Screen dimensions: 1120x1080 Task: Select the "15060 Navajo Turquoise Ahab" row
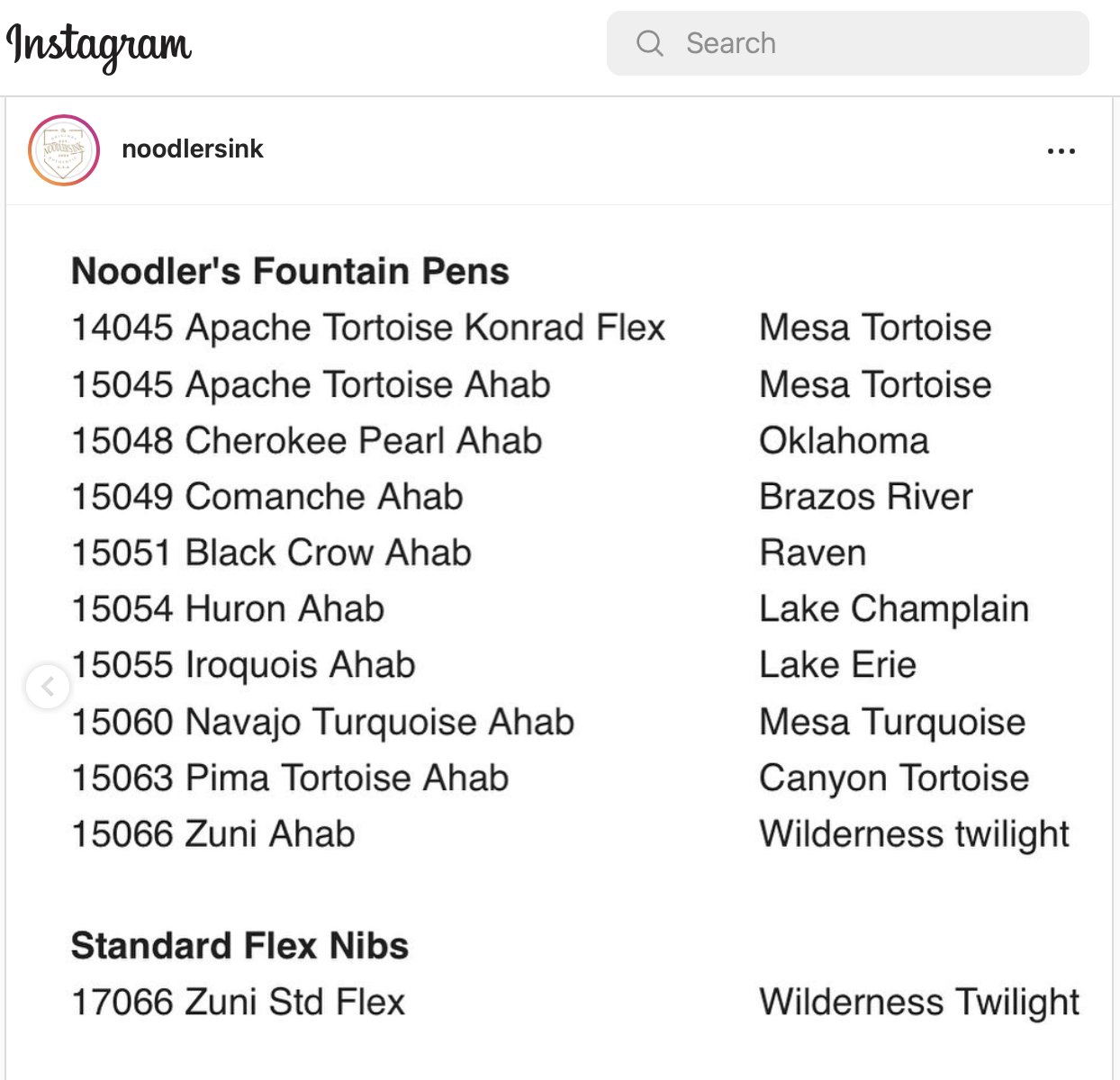[322, 722]
